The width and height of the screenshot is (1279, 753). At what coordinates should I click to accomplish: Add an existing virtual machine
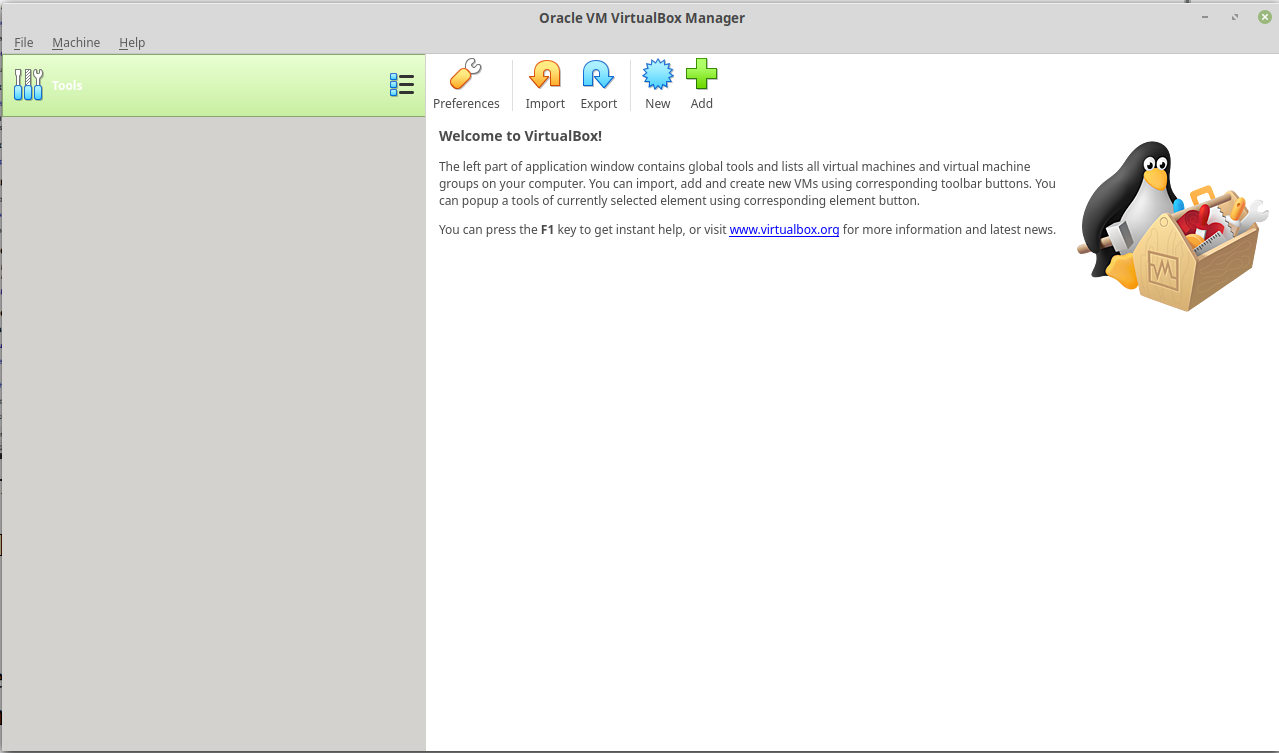tap(701, 85)
